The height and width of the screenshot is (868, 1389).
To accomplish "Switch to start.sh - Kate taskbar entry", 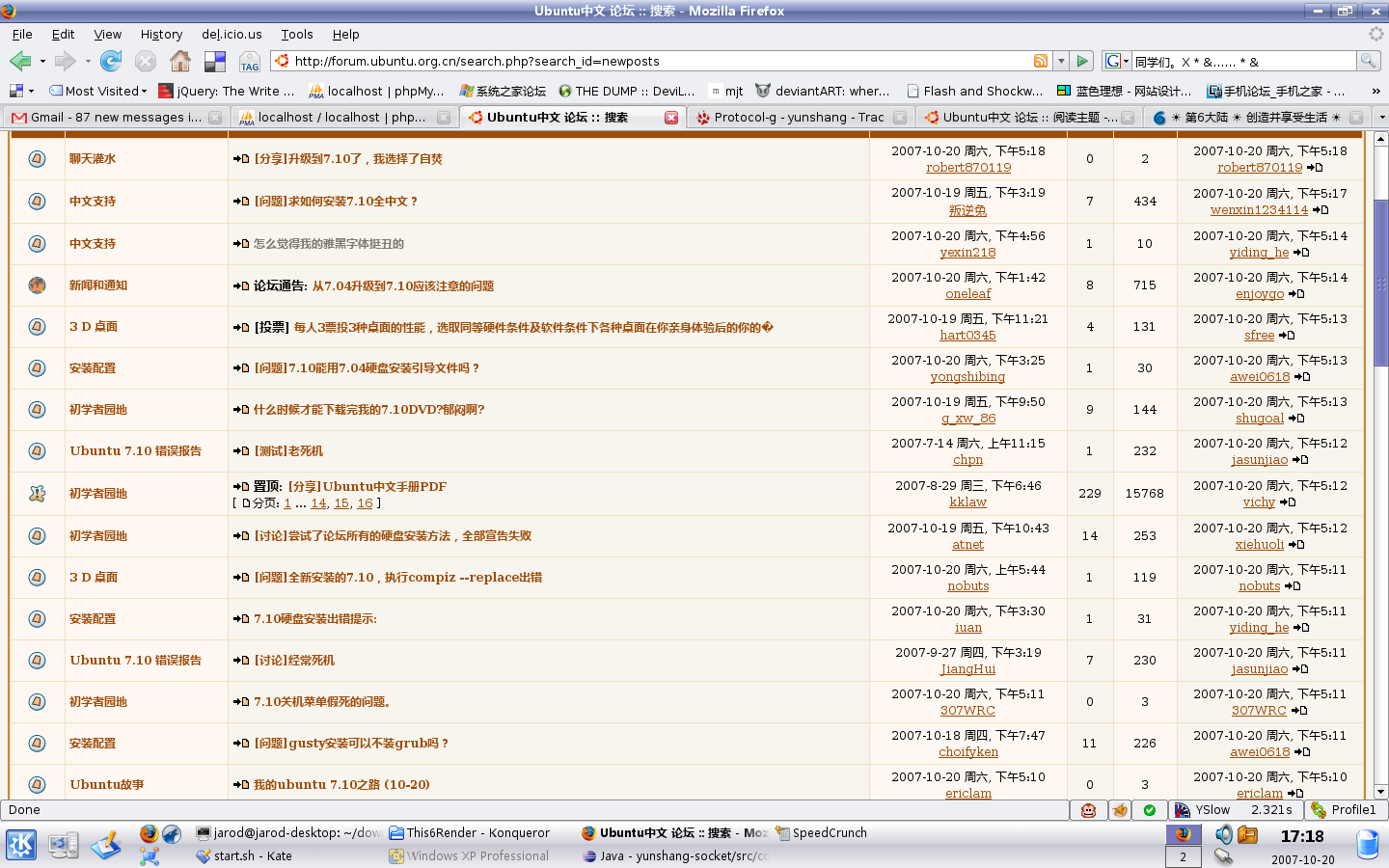I will click(243, 856).
